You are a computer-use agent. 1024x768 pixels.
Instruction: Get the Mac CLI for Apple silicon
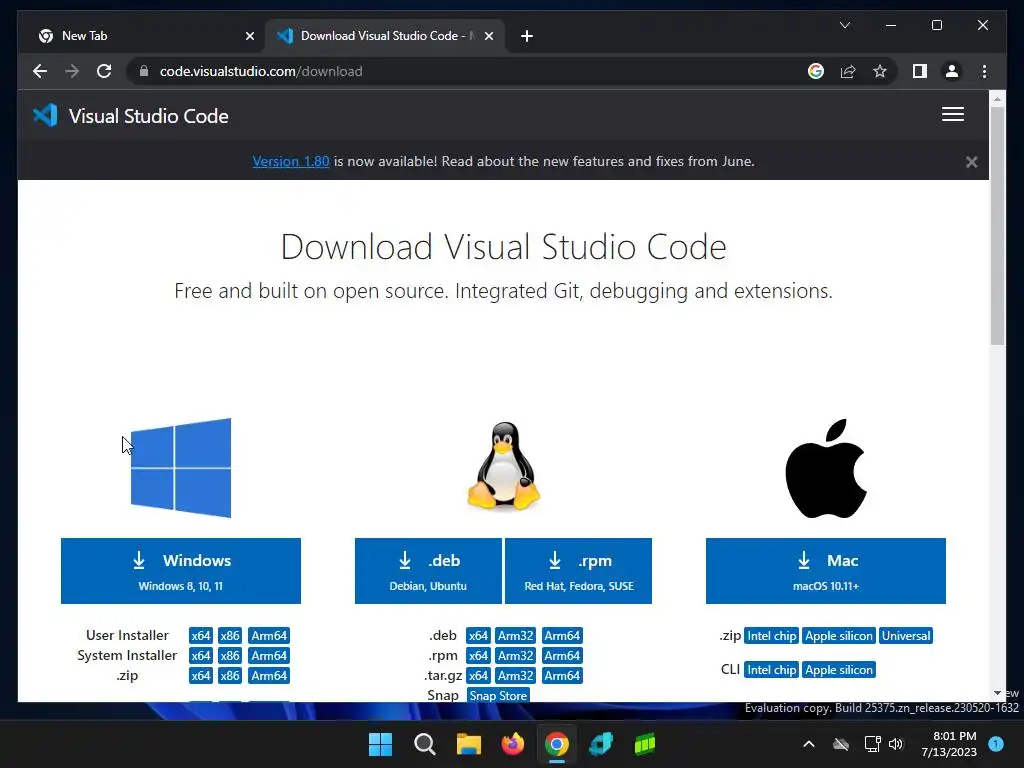(x=839, y=670)
